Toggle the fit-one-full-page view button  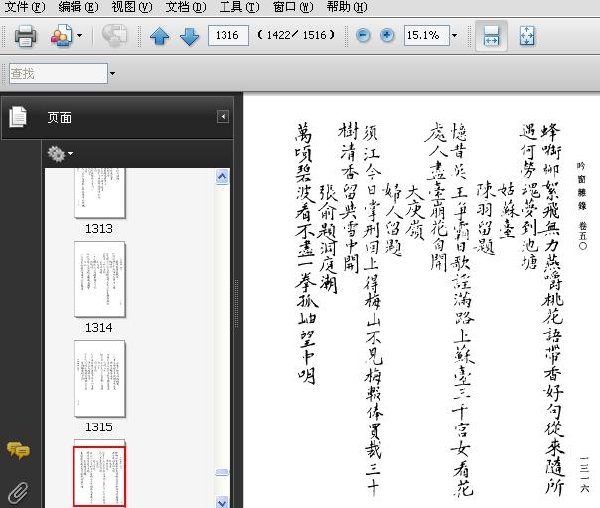527,36
